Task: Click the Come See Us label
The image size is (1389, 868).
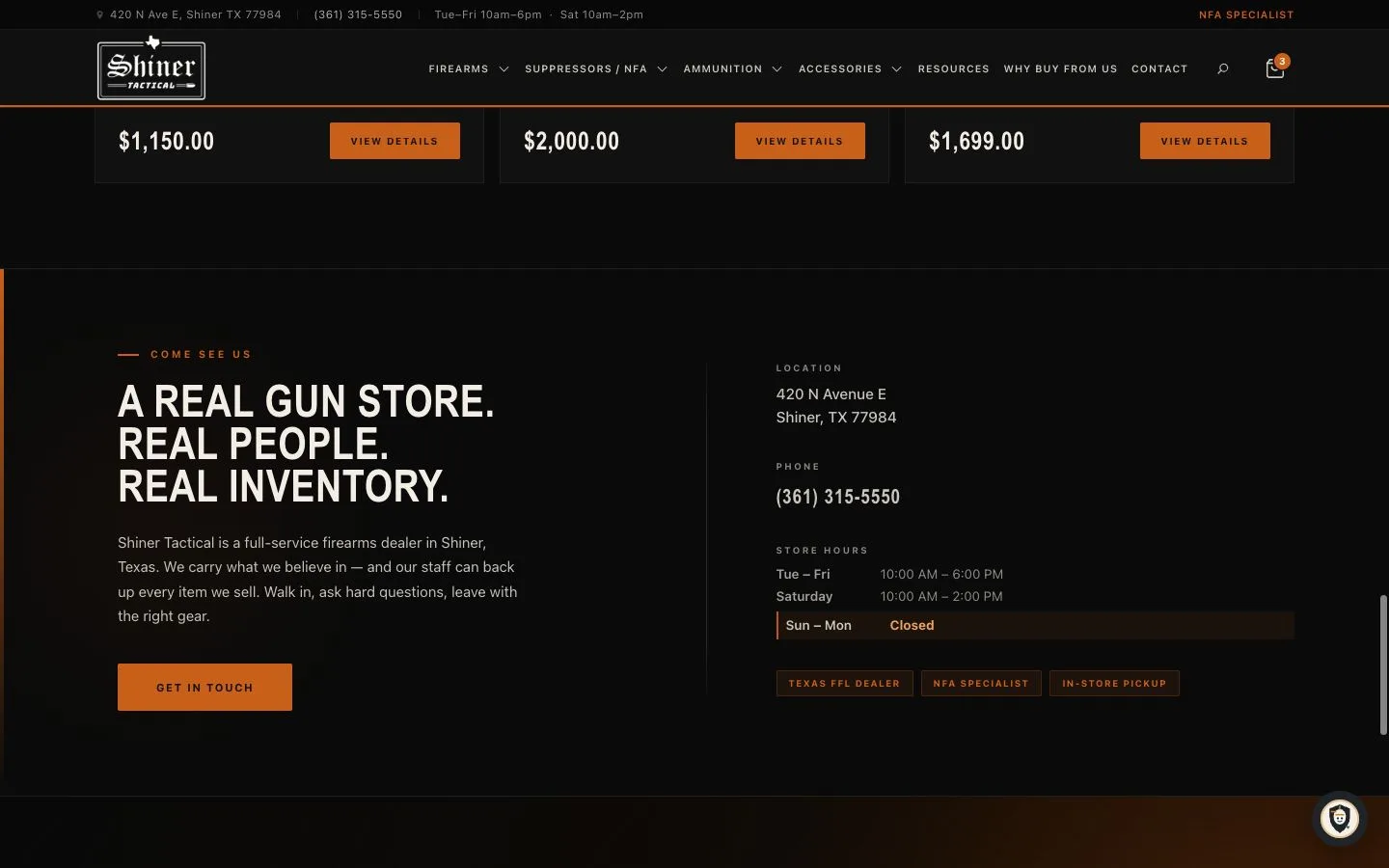Action: pos(201,354)
